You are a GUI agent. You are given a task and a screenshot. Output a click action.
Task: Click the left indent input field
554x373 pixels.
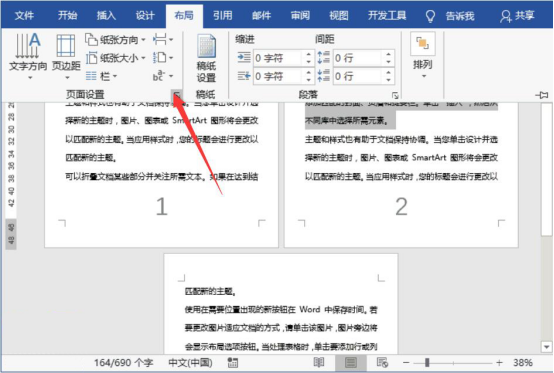coord(278,58)
